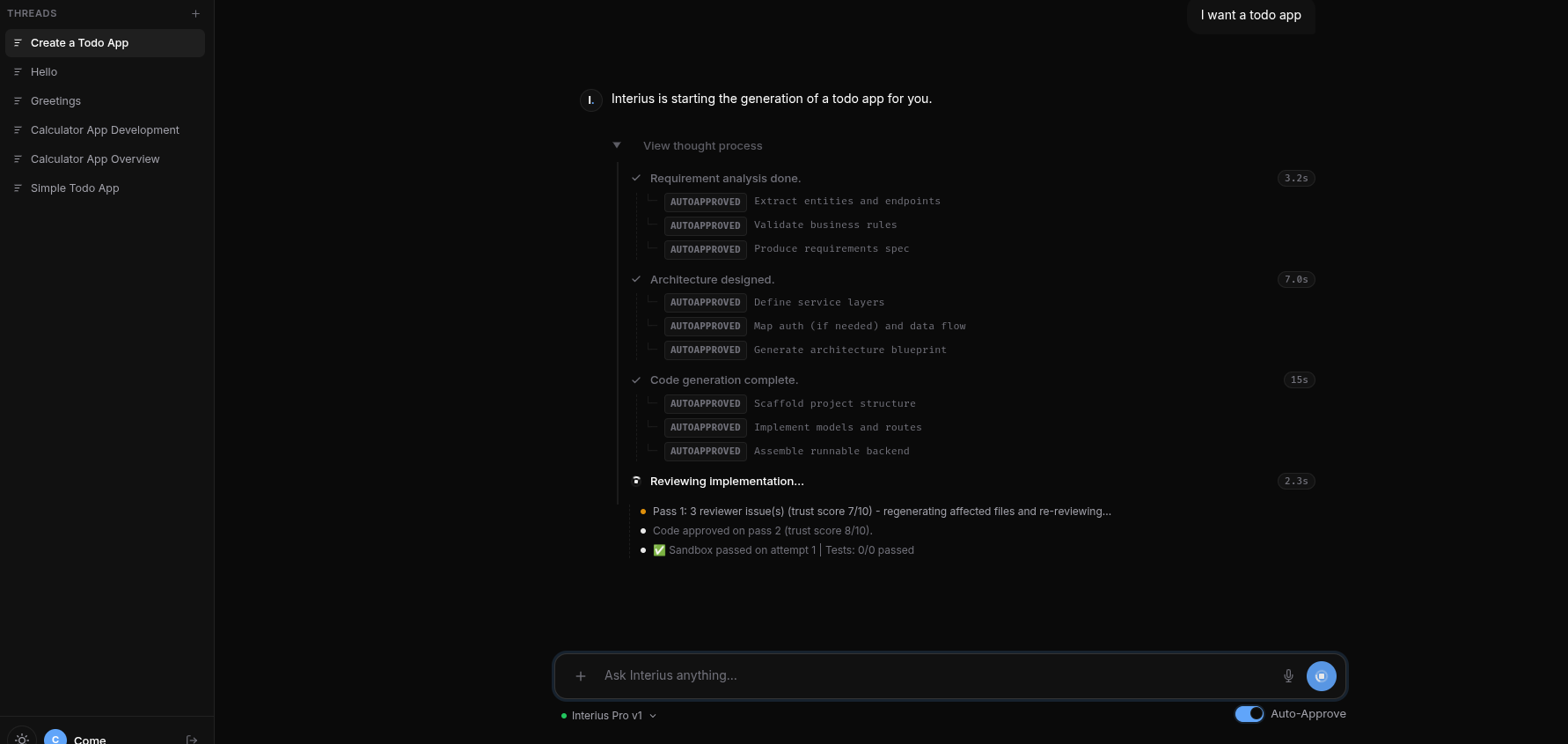Open a new thread with the plus icon
This screenshot has width=1568, height=744.
195,13
